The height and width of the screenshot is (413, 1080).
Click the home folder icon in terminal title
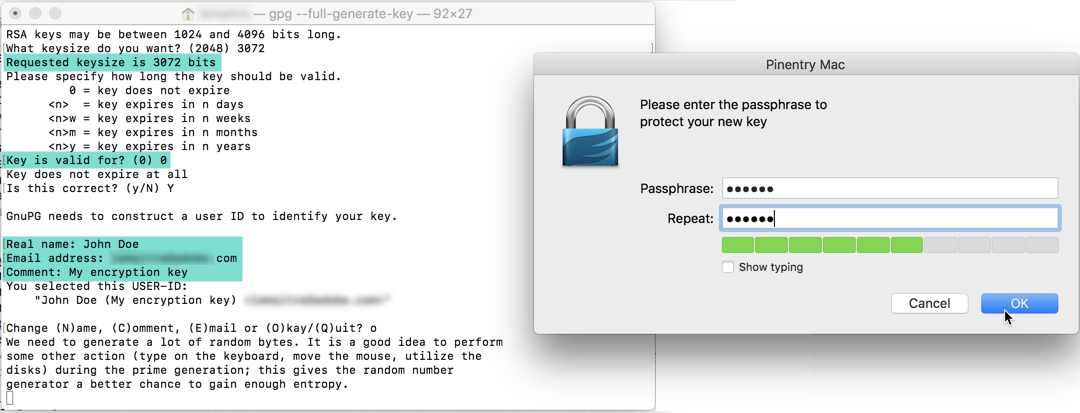click(187, 14)
